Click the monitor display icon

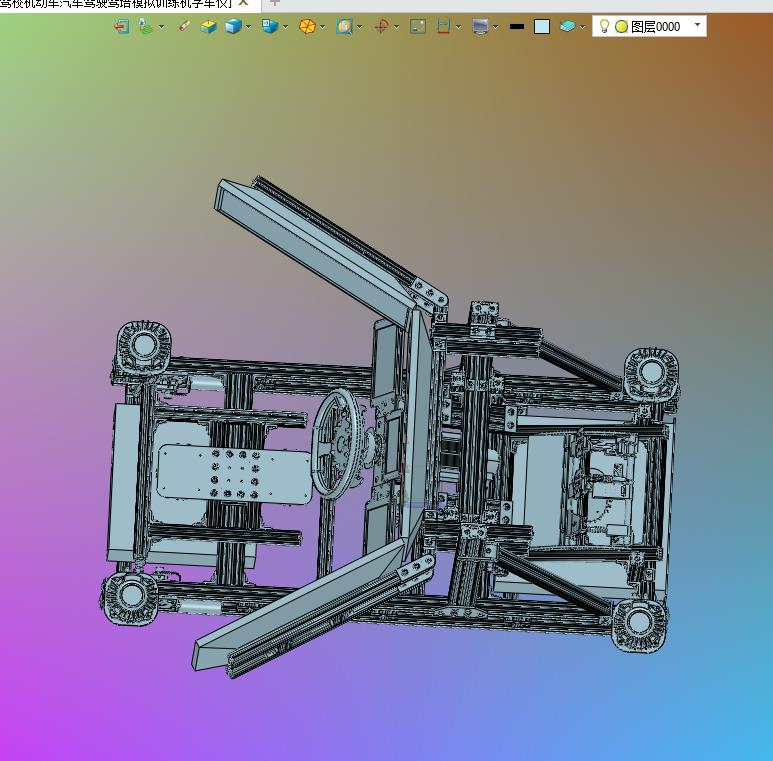tap(480, 26)
